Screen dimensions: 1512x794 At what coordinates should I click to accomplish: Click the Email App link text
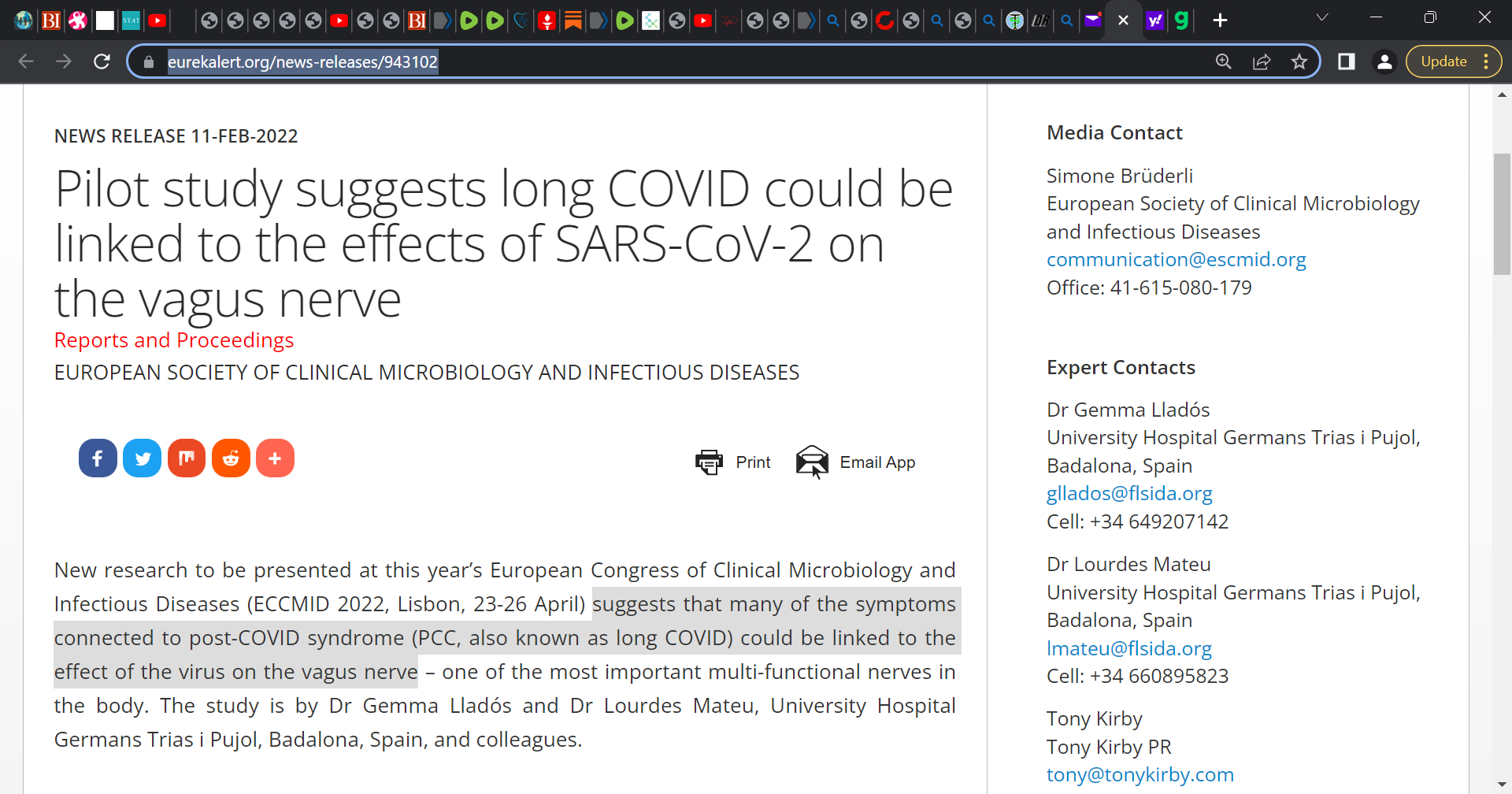(x=877, y=462)
